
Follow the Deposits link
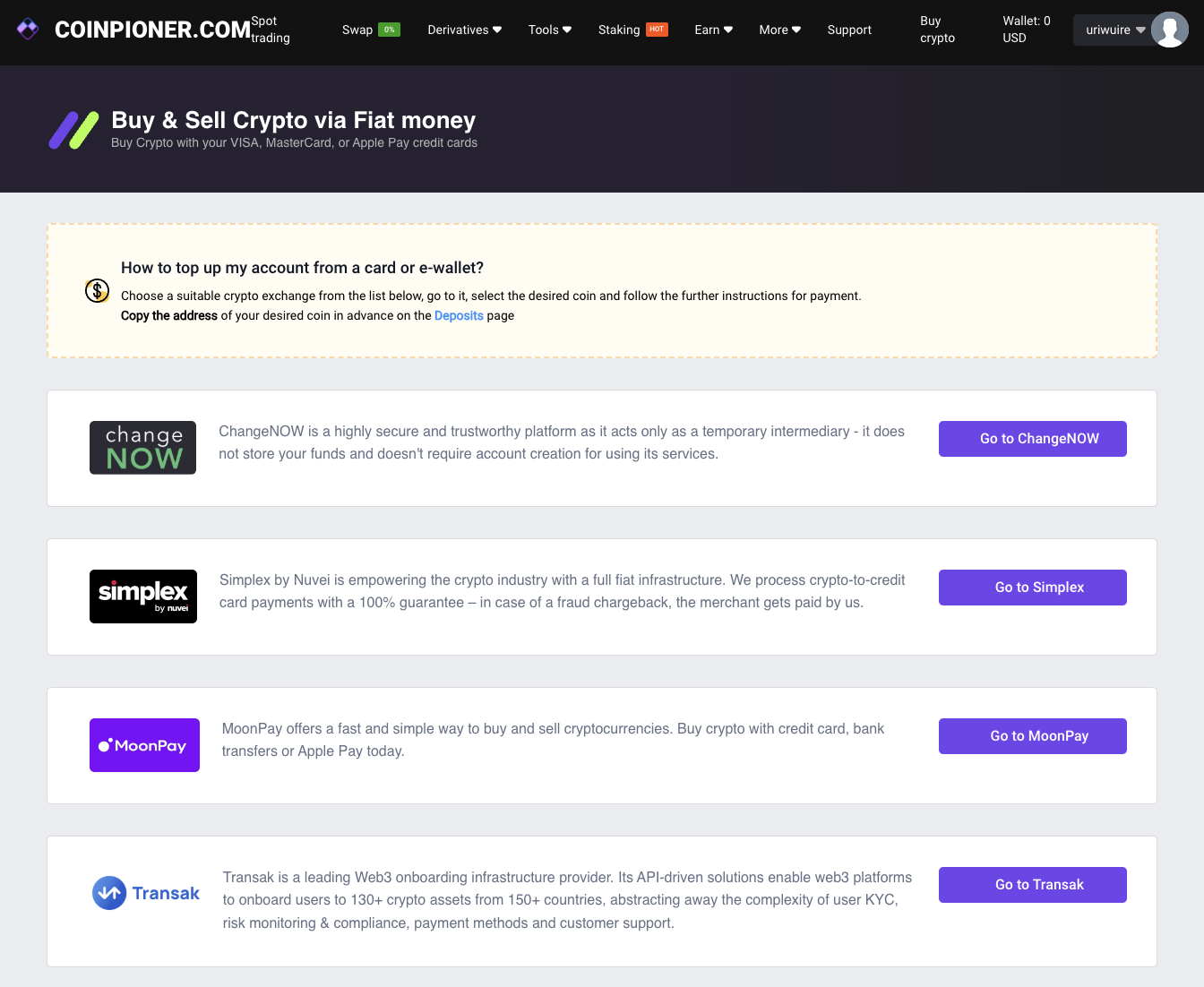tap(459, 315)
